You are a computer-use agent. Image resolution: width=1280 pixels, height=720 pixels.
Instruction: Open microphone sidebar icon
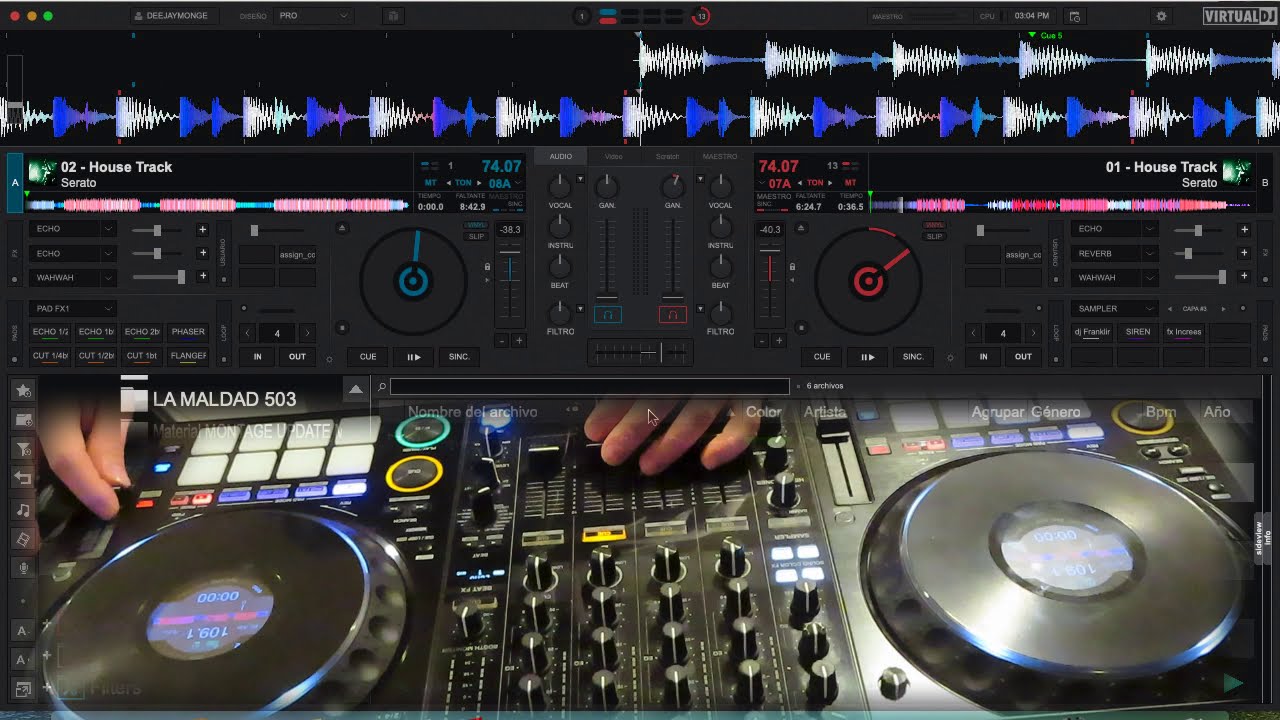[x=23, y=569]
